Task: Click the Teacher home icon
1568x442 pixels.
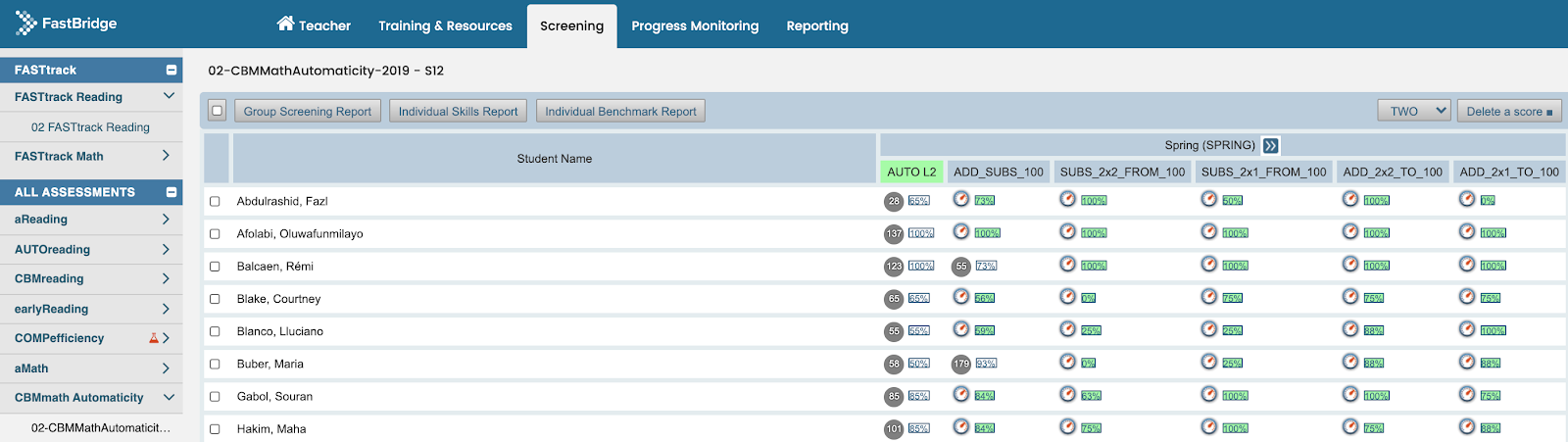Action: tap(285, 24)
